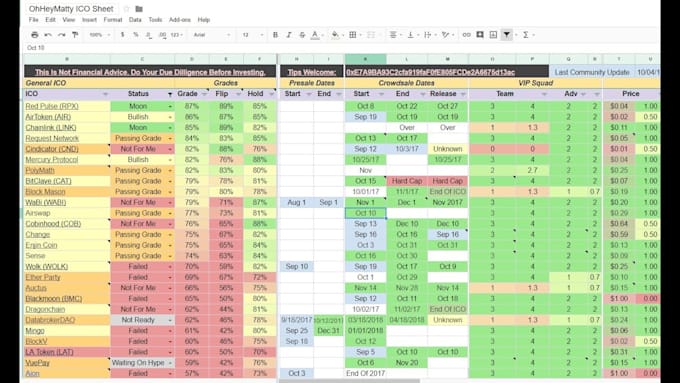This screenshot has width=680, height=383.
Task: Open the Format menu
Action: (x=113, y=20)
